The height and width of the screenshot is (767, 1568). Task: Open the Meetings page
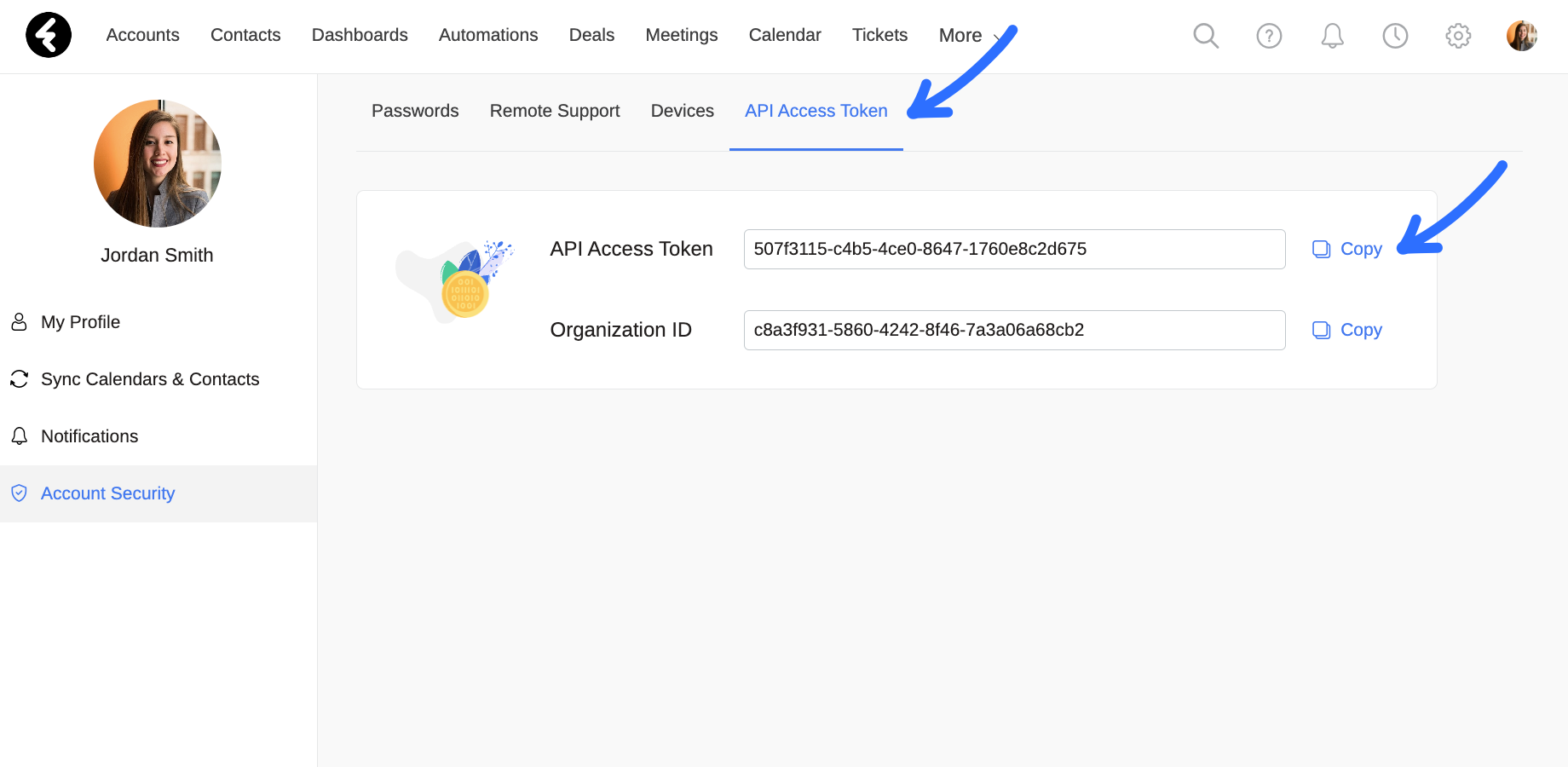tap(682, 35)
